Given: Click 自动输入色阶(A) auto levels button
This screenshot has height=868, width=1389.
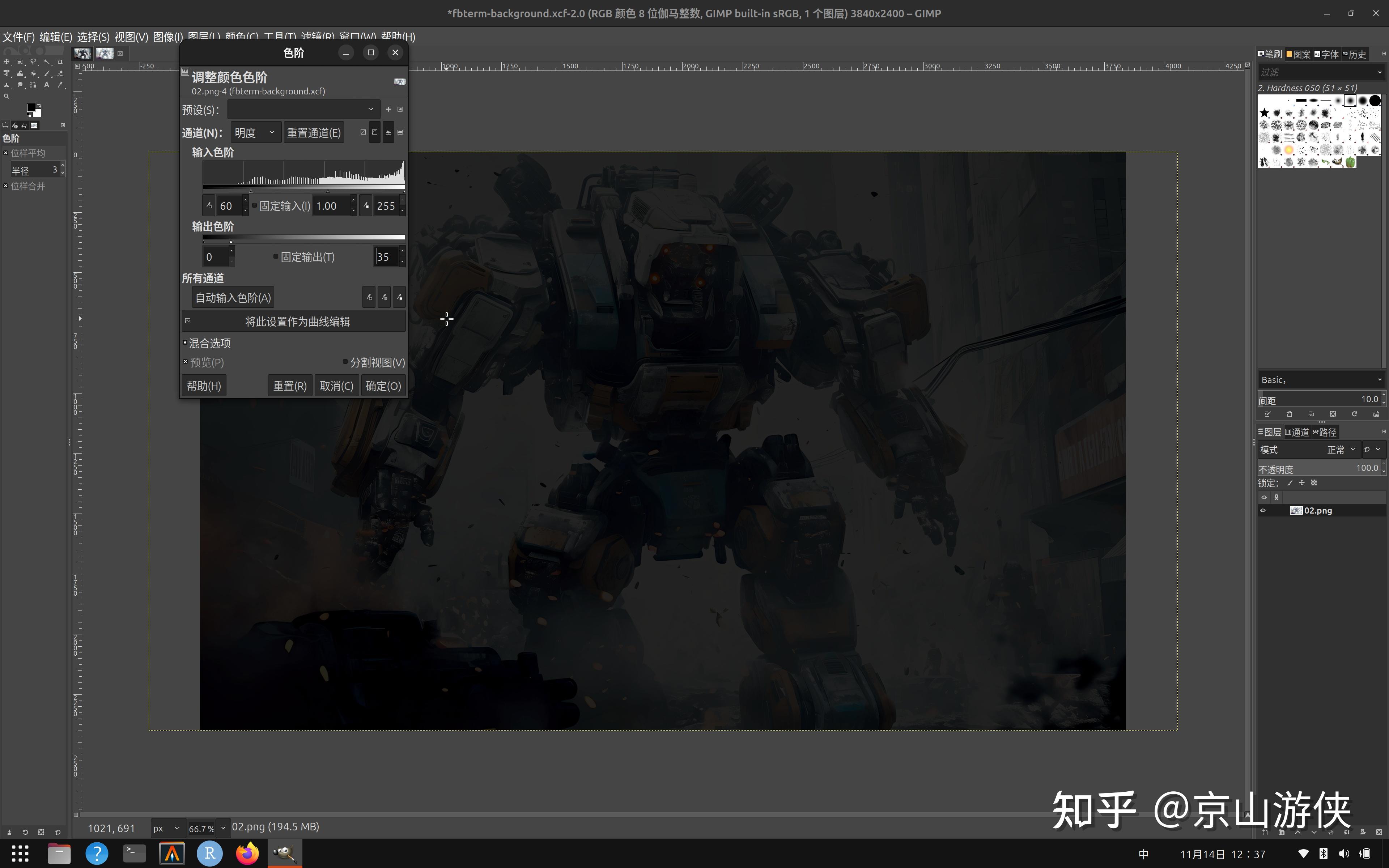Looking at the screenshot, I should [x=233, y=297].
